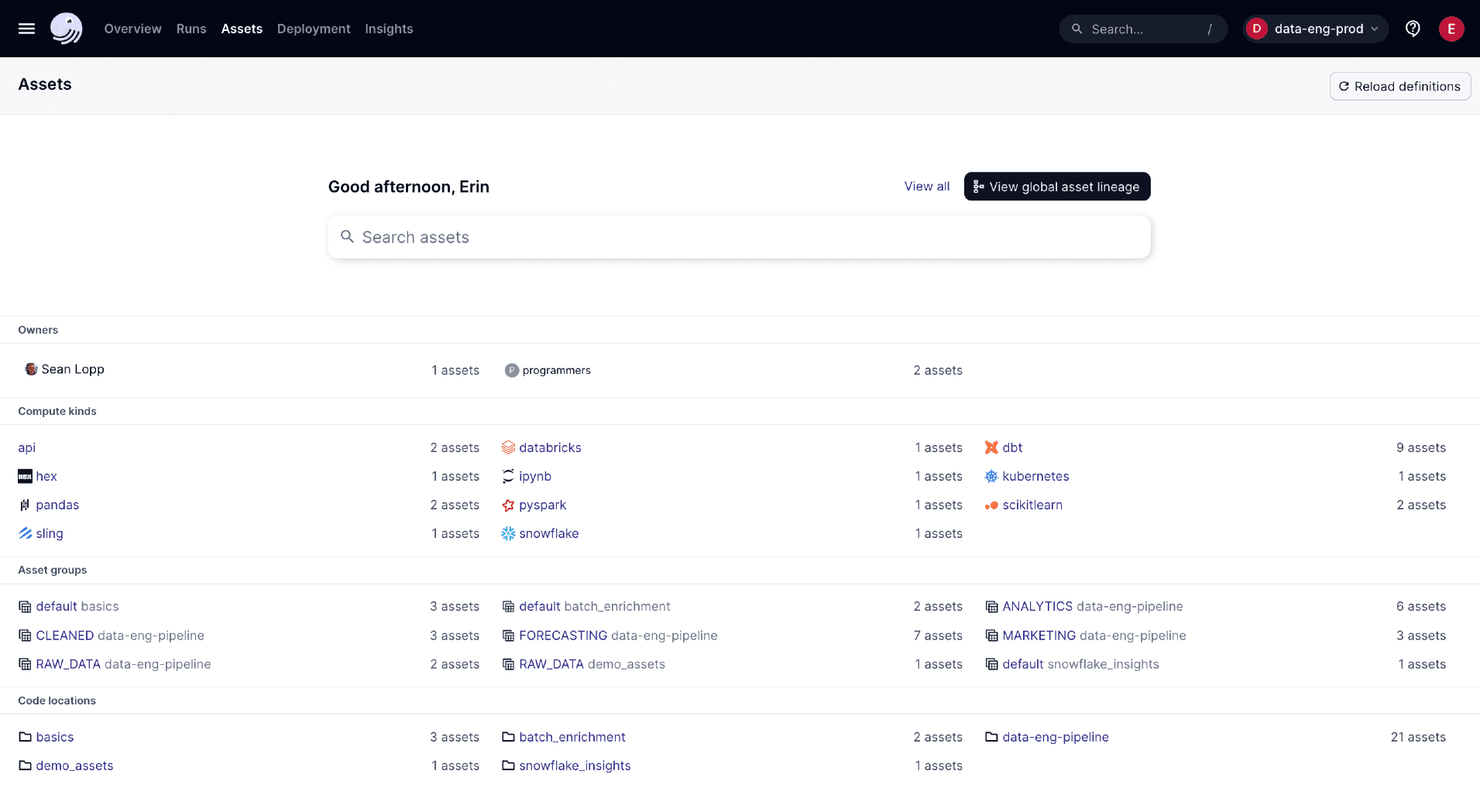Select the databricks compute kind icon
Viewport: 1480px width, 812px height.
[507, 447]
